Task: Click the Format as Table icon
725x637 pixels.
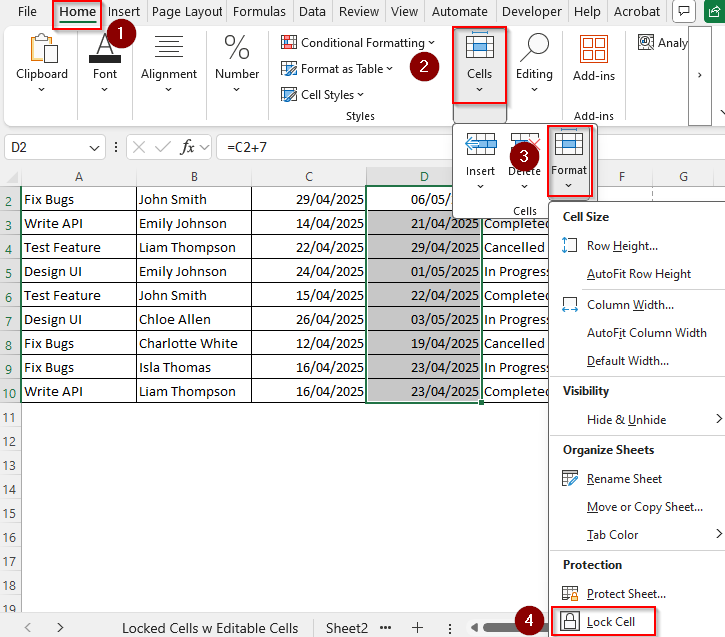Action: (289, 69)
